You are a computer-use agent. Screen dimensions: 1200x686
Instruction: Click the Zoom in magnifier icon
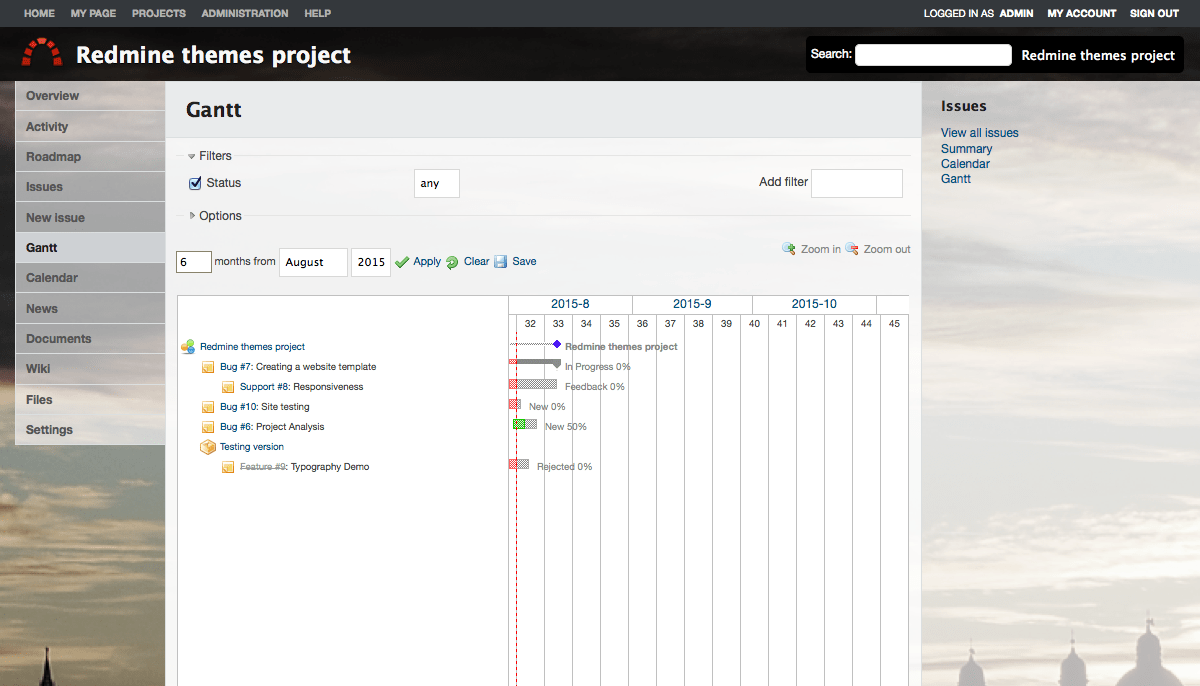point(789,249)
